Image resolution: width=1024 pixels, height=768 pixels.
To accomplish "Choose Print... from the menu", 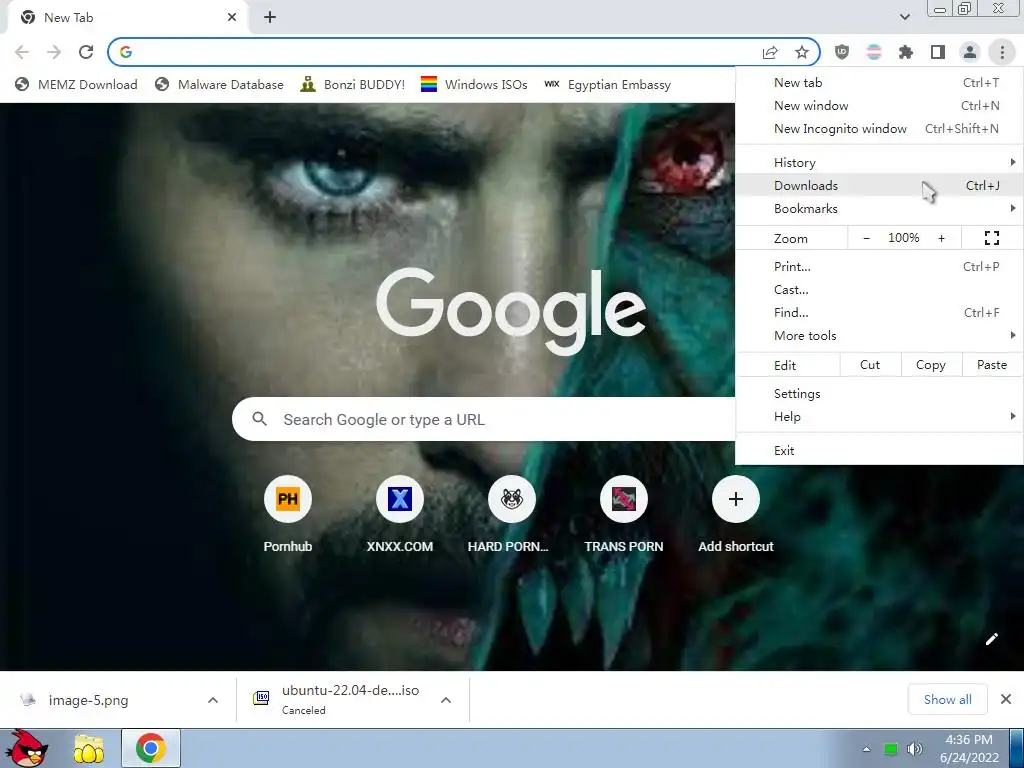I will [x=879, y=266].
